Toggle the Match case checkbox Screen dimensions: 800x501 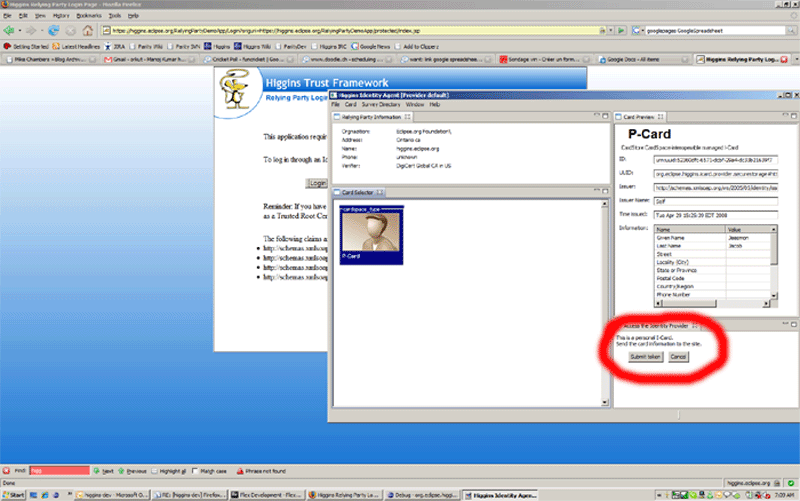coord(195,471)
